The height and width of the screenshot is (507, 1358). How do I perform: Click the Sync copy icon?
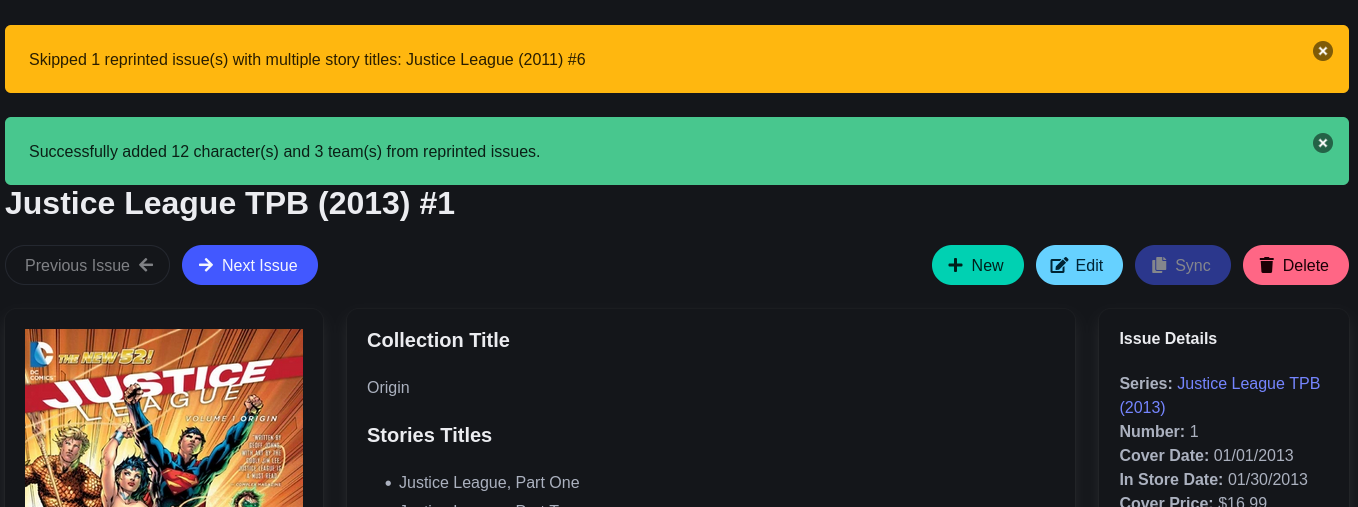pos(1159,265)
